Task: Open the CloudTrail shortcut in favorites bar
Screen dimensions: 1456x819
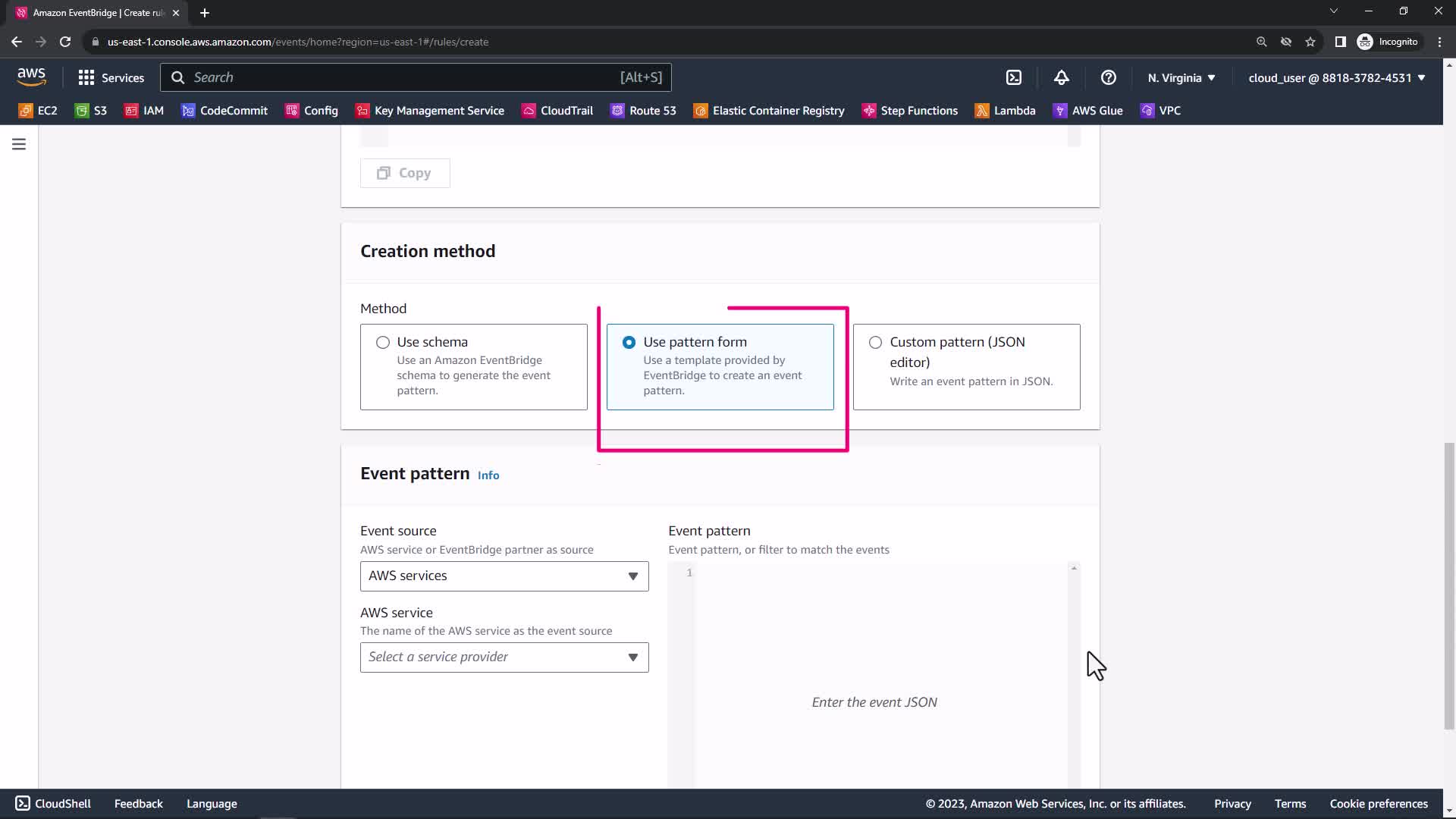Action: click(557, 111)
